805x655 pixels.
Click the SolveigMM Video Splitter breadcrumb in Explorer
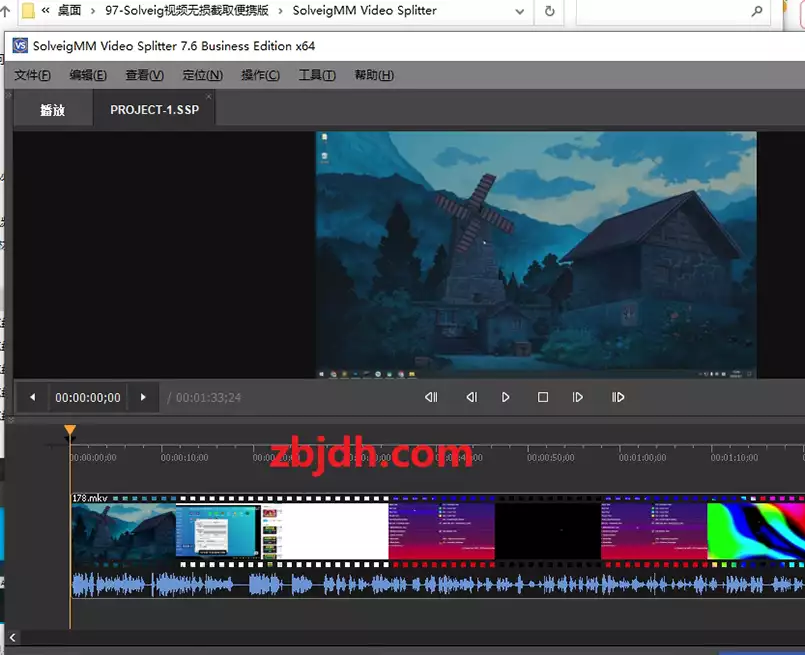(365, 10)
